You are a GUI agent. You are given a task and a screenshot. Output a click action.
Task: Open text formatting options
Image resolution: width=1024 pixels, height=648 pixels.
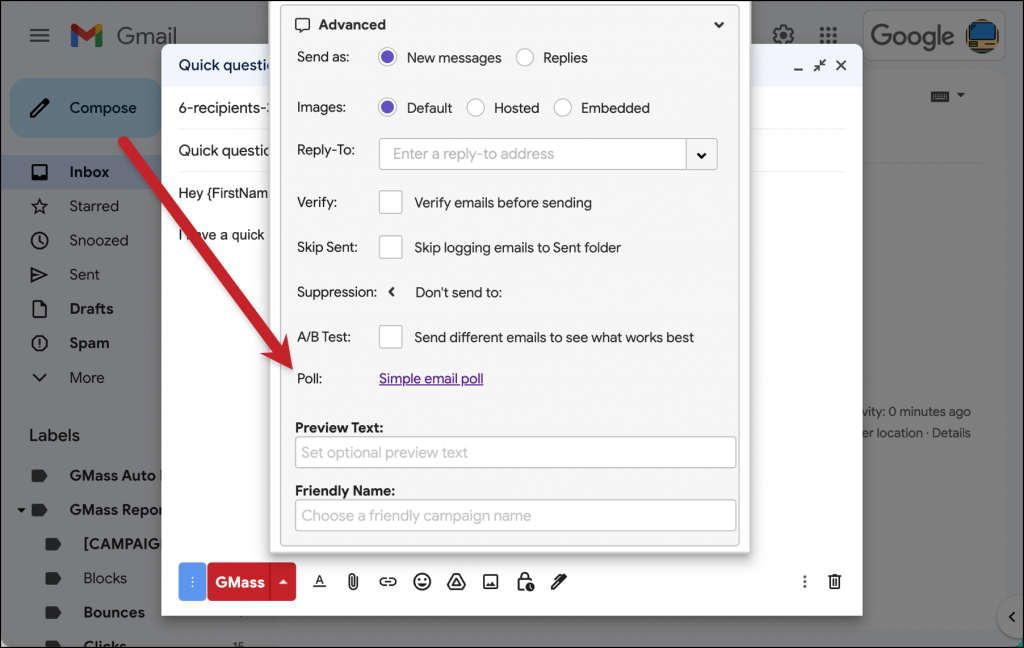coord(319,581)
